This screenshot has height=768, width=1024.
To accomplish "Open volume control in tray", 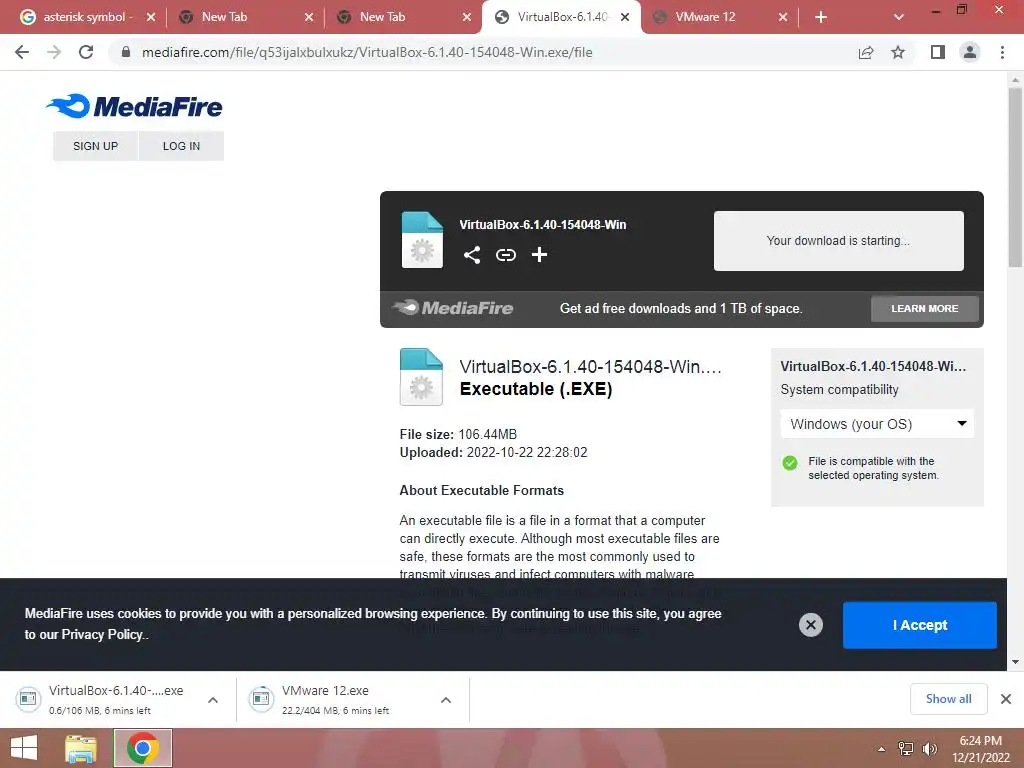I will 929,749.
